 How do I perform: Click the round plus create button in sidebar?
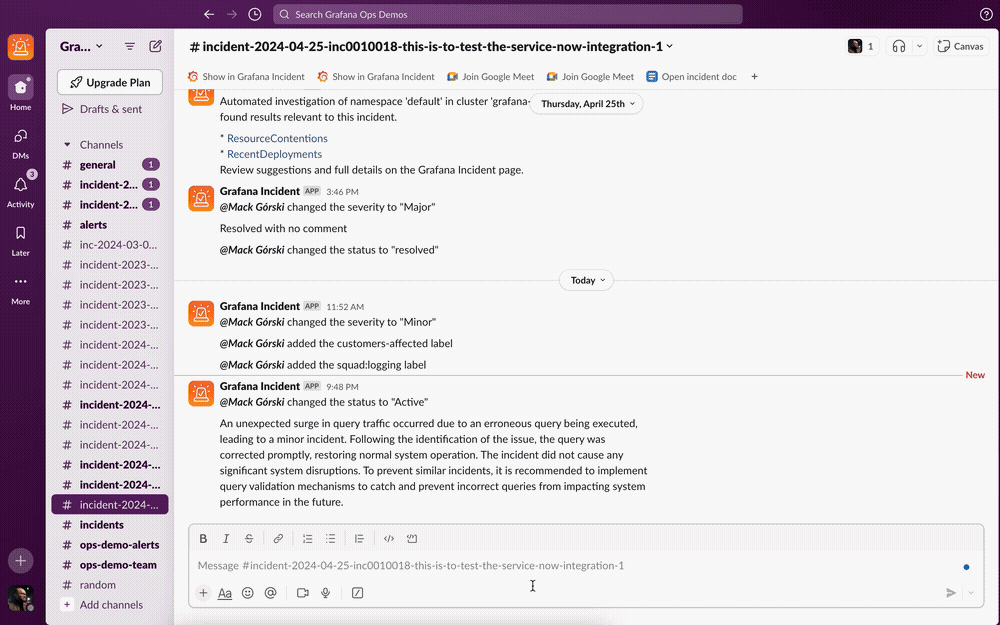(x=20, y=561)
